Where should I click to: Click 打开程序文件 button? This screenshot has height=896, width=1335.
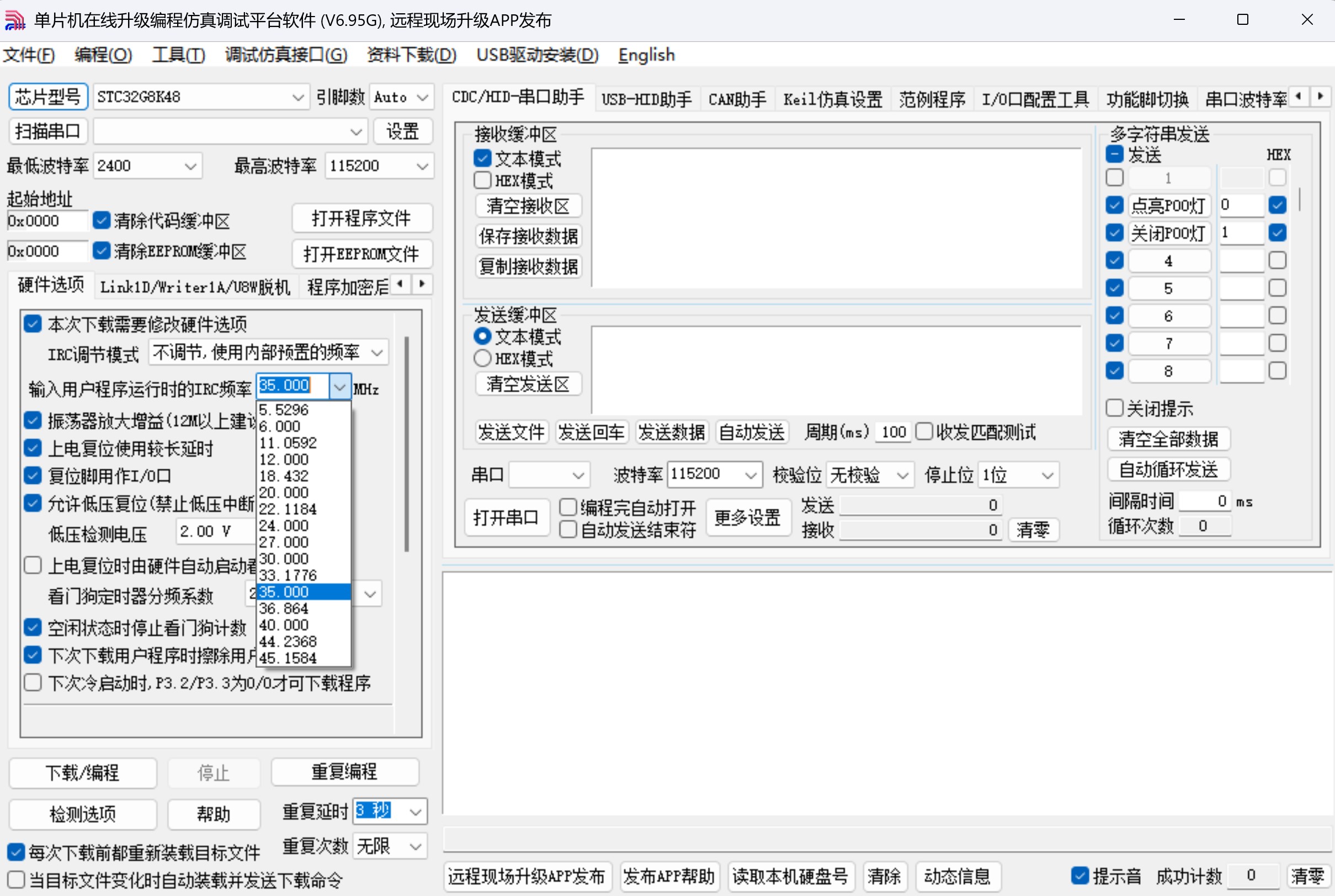[361, 218]
